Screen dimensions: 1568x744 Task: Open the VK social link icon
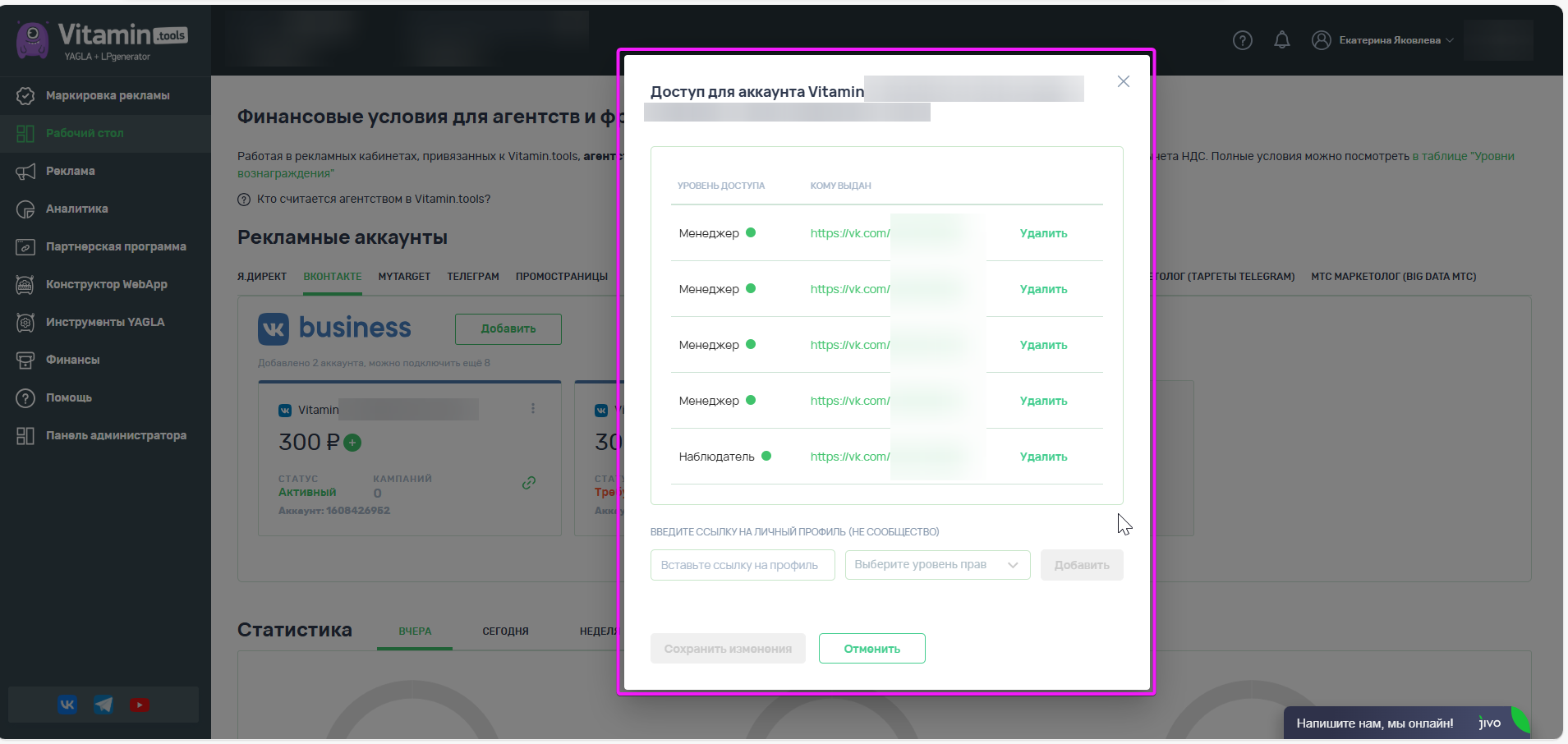tap(67, 705)
